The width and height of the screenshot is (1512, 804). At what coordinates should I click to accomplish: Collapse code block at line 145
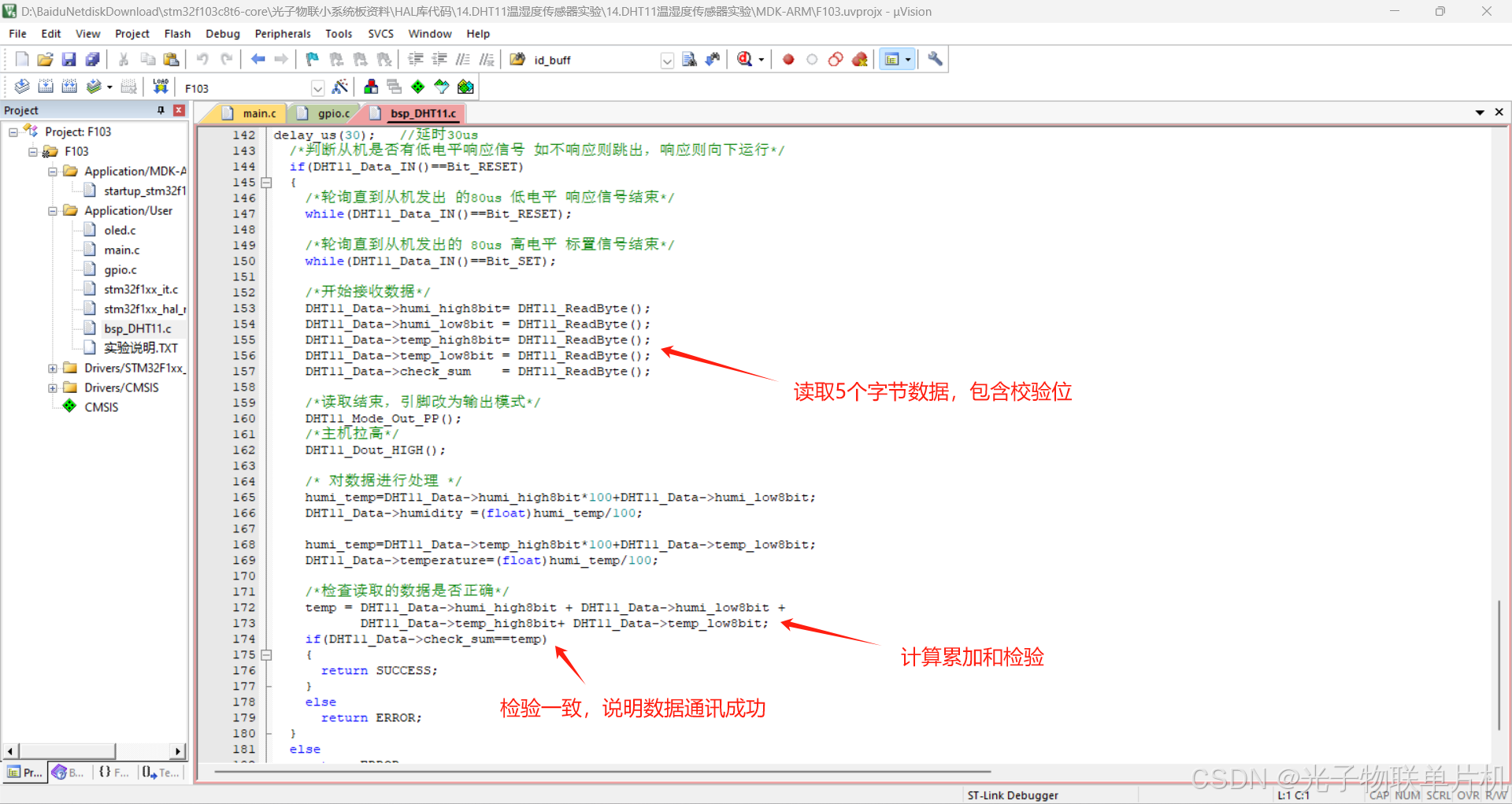point(267,183)
